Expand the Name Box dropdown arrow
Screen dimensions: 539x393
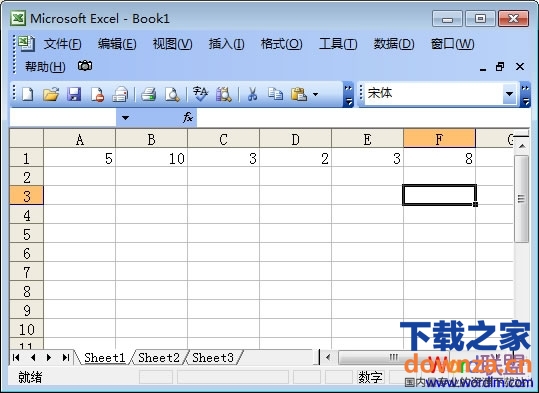(x=125, y=118)
